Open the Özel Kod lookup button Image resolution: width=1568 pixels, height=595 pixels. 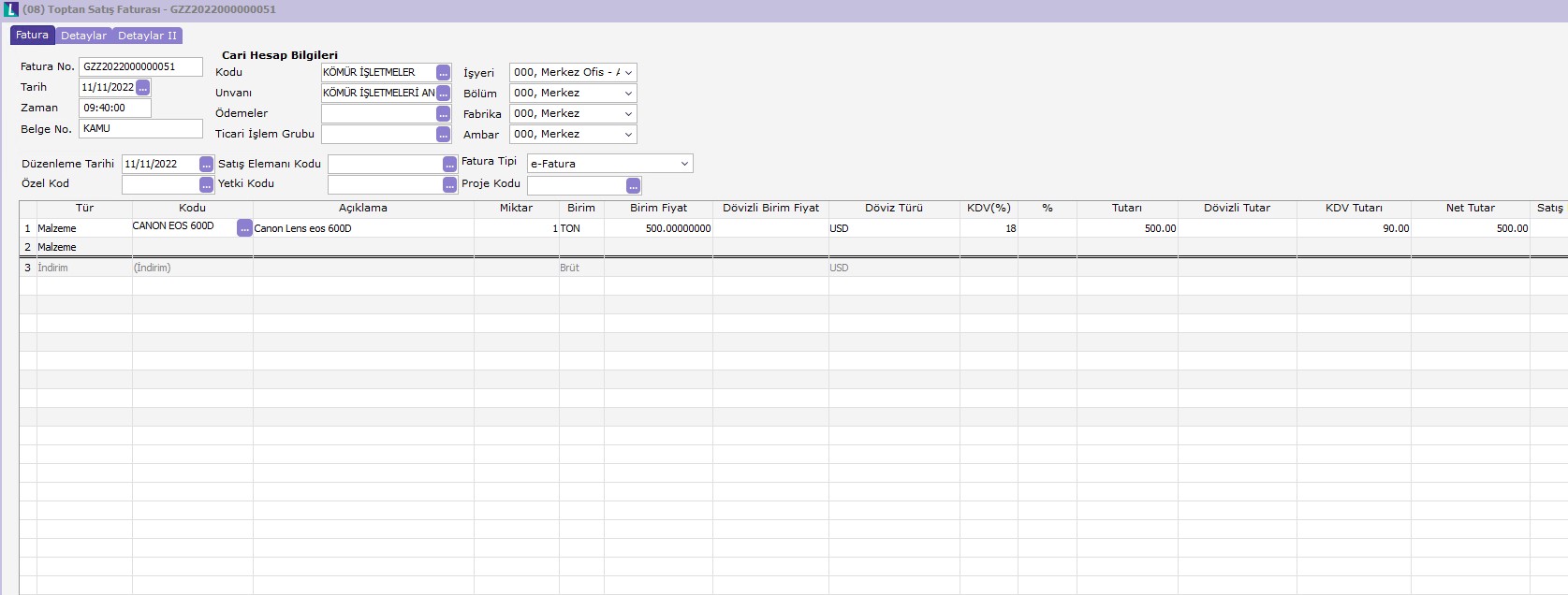tap(206, 185)
